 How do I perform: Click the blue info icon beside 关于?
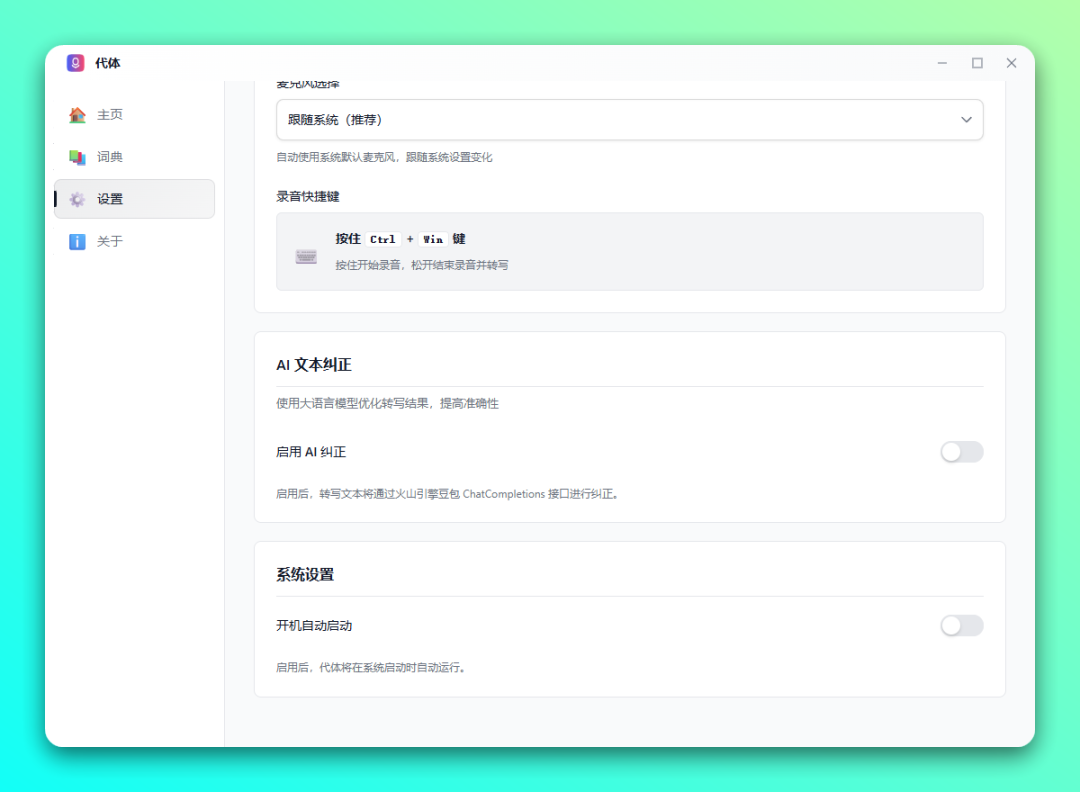(x=77, y=241)
